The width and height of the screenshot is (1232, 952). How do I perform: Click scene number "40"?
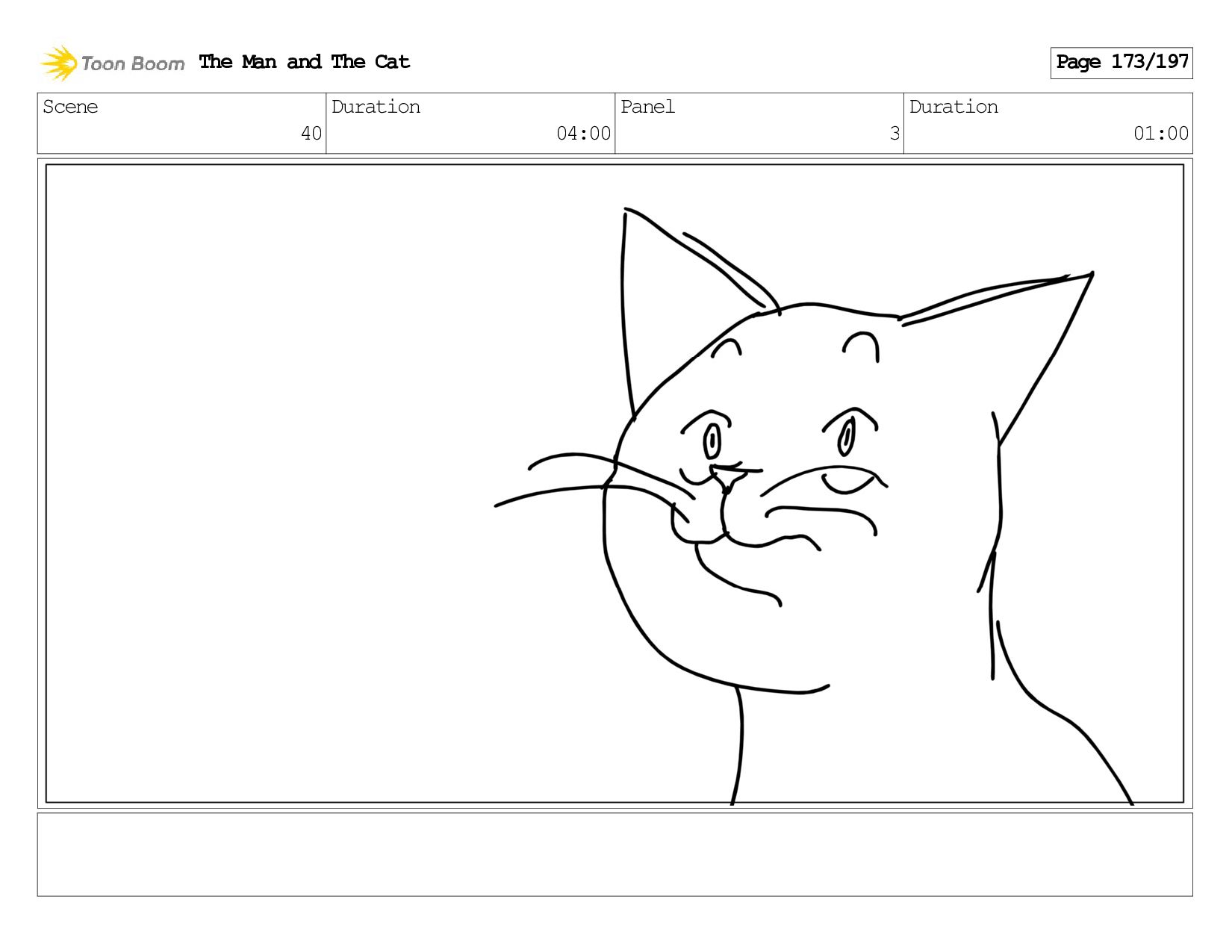[x=311, y=134]
